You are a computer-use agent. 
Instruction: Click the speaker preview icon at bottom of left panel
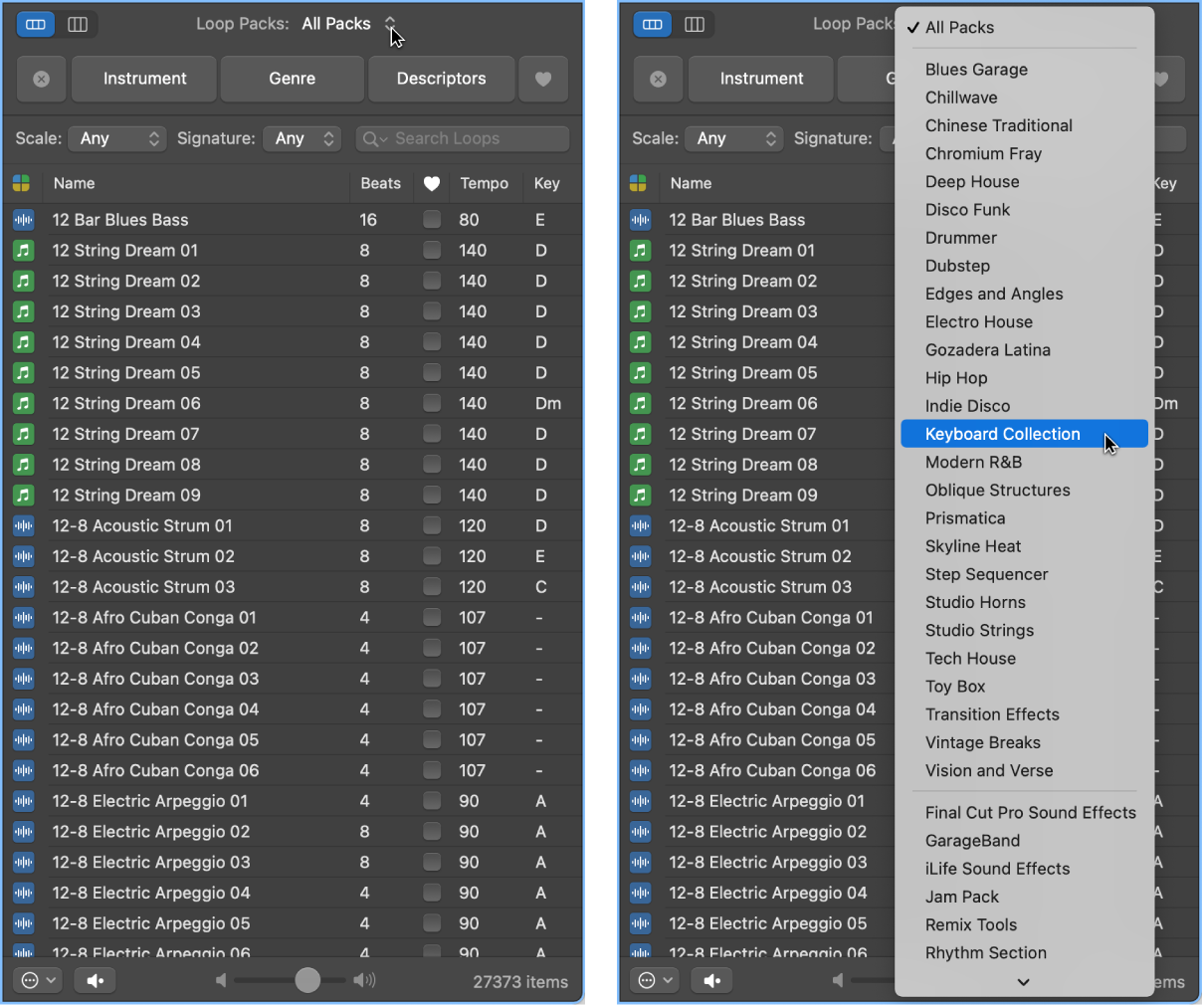pos(95,981)
